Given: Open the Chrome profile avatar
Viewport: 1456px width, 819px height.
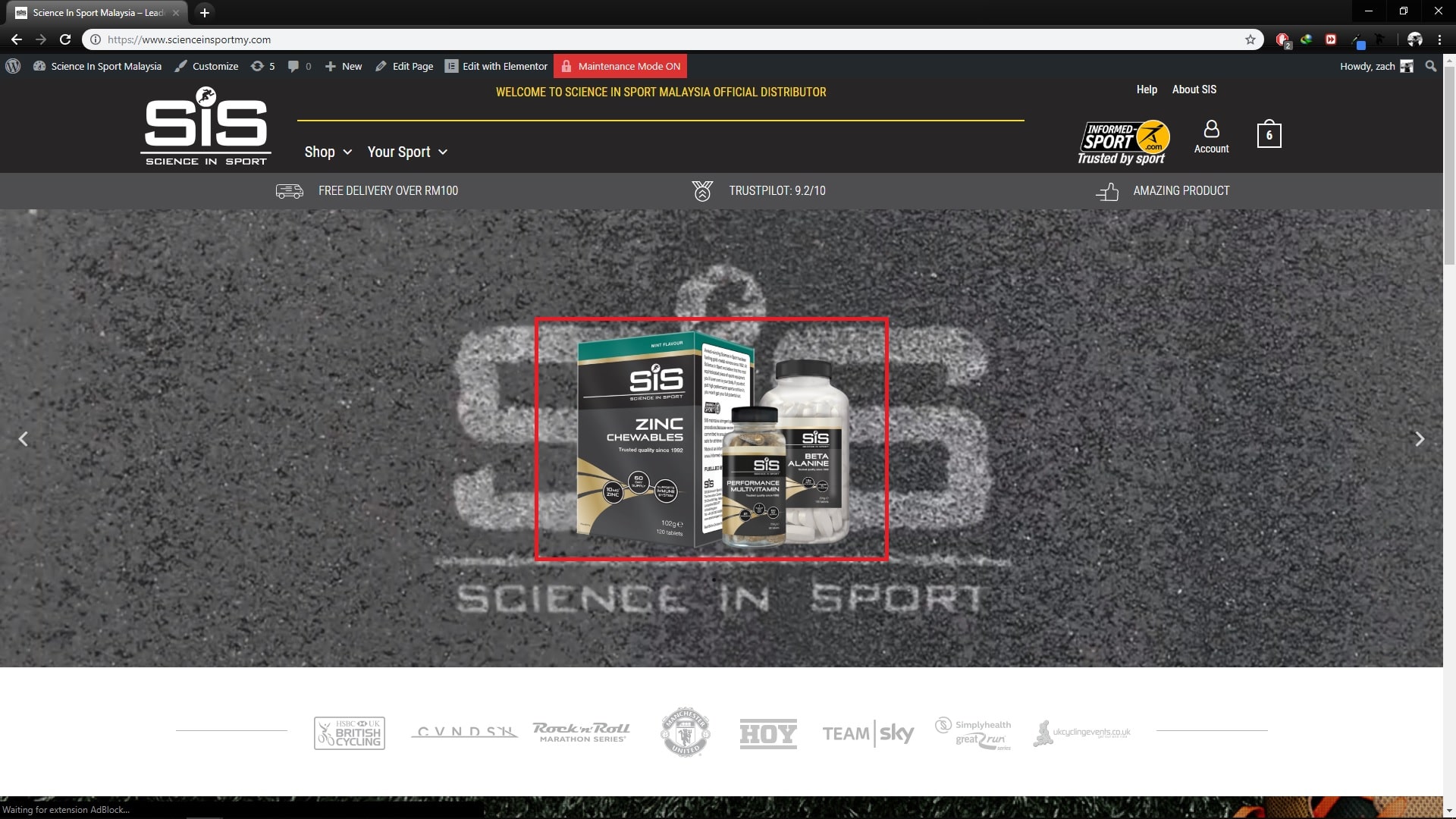Looking at the screenshot, I should click(x=1415, y=39).
